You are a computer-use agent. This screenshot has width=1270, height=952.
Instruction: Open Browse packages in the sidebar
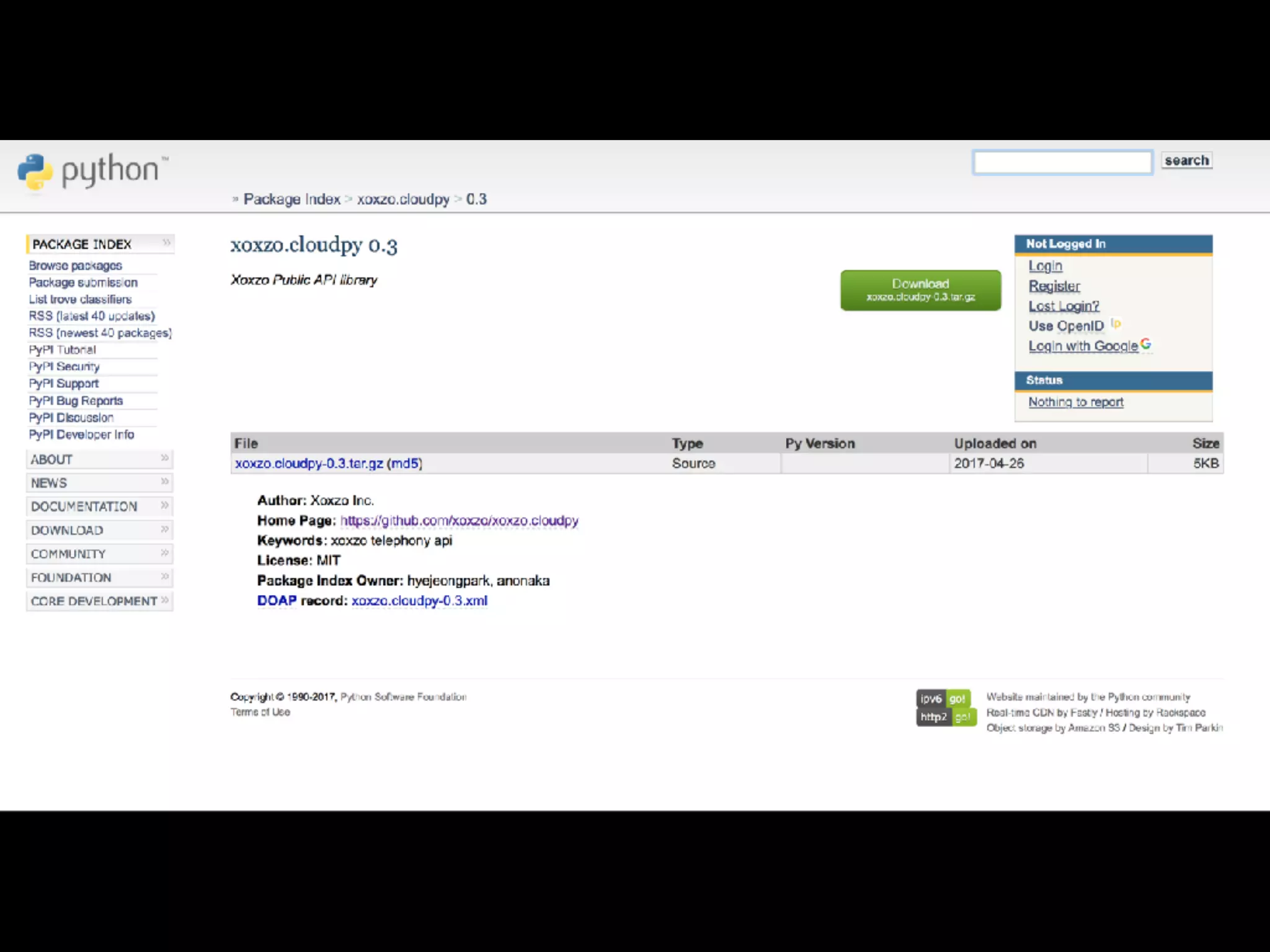pyautogui.click(x=75, y=265)
